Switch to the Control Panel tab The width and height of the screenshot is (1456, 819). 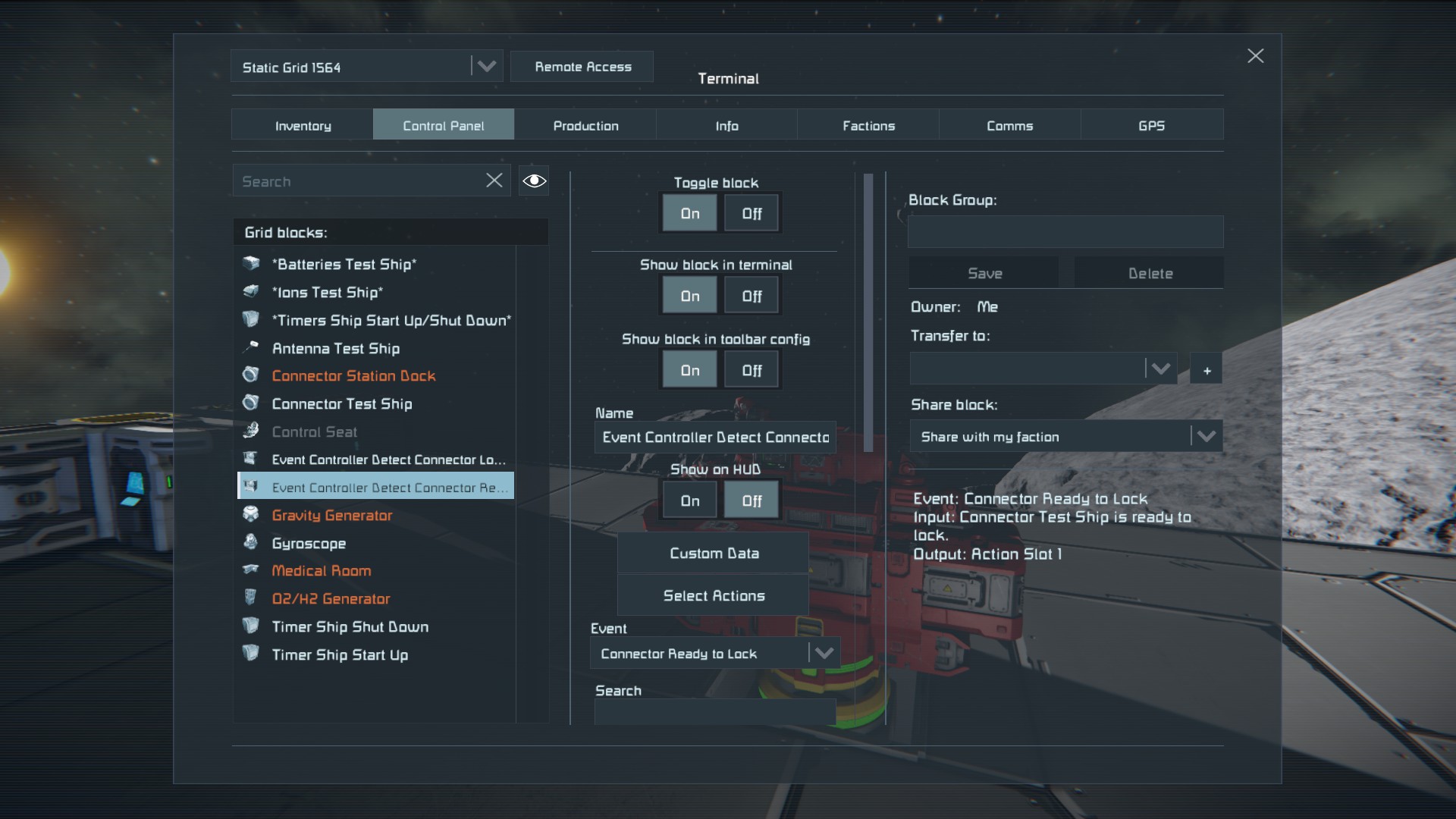444,125
